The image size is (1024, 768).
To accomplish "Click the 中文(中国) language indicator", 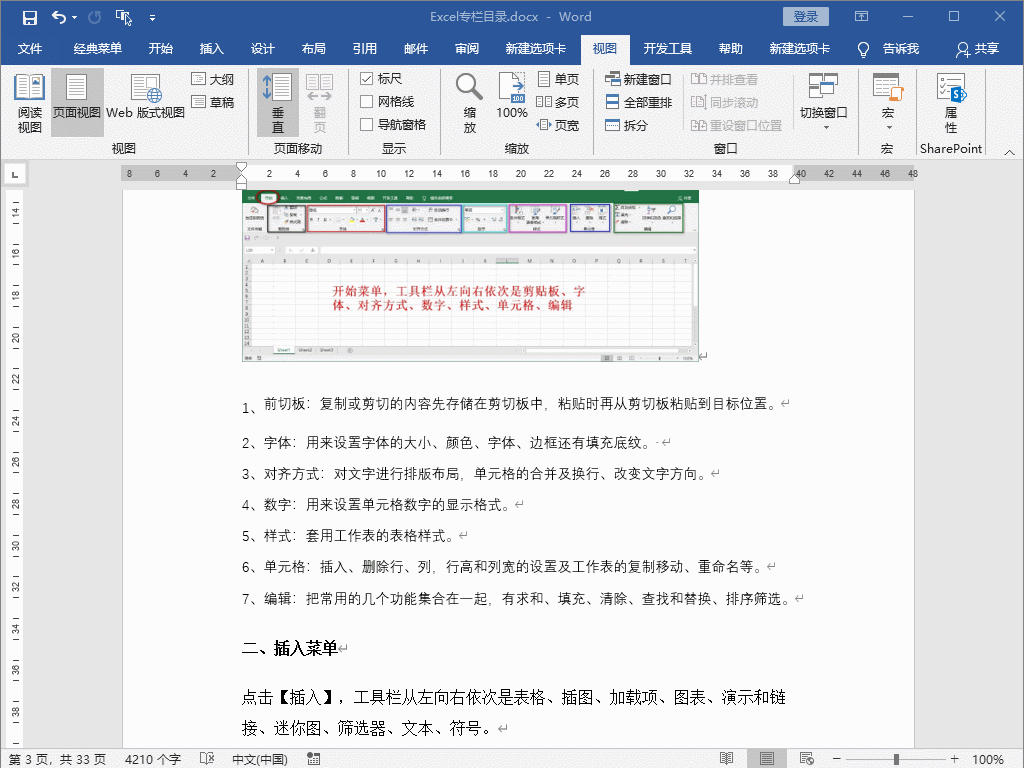I will (260, 759).
